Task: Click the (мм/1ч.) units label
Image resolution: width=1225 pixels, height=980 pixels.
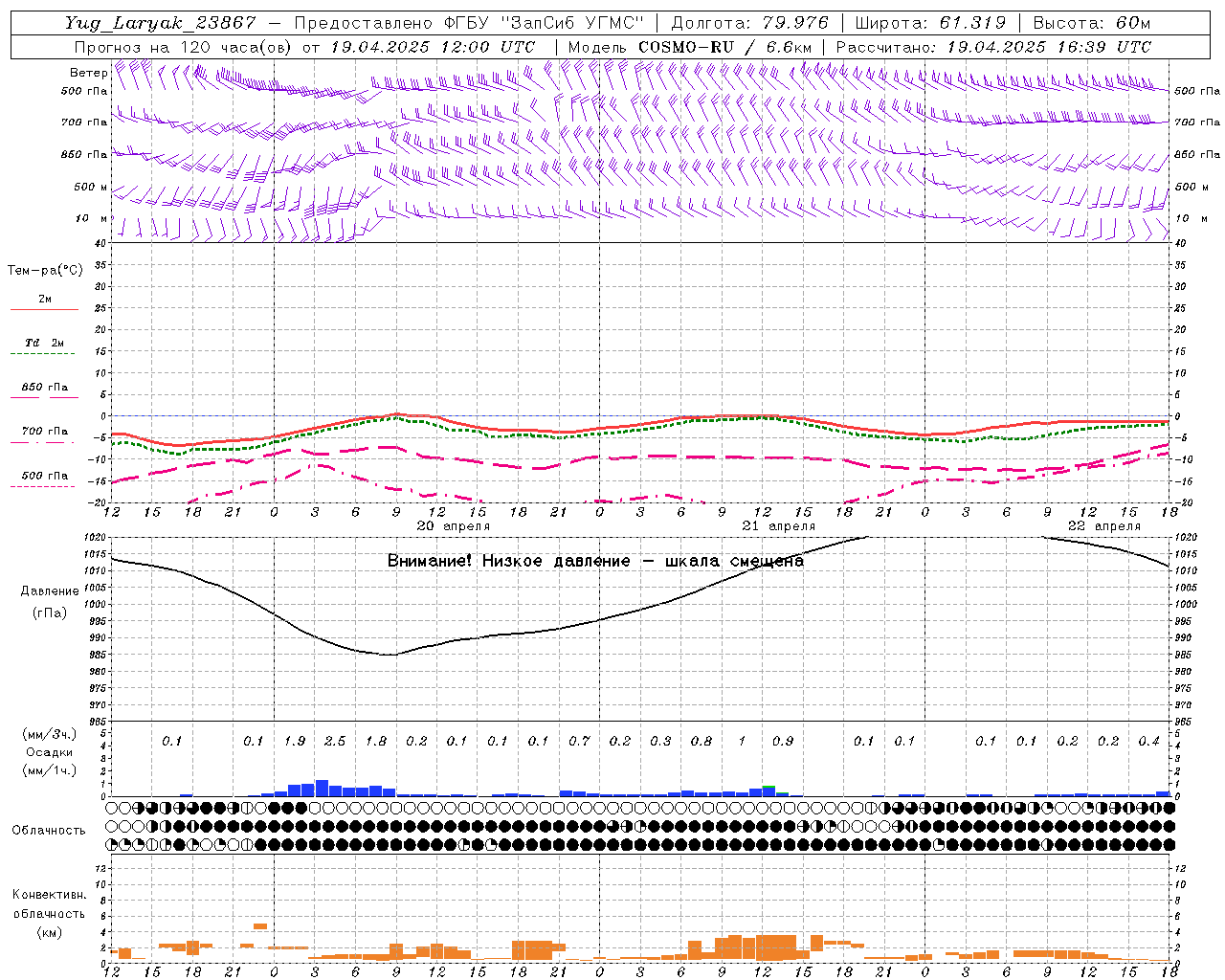Action: pos(49,770)
